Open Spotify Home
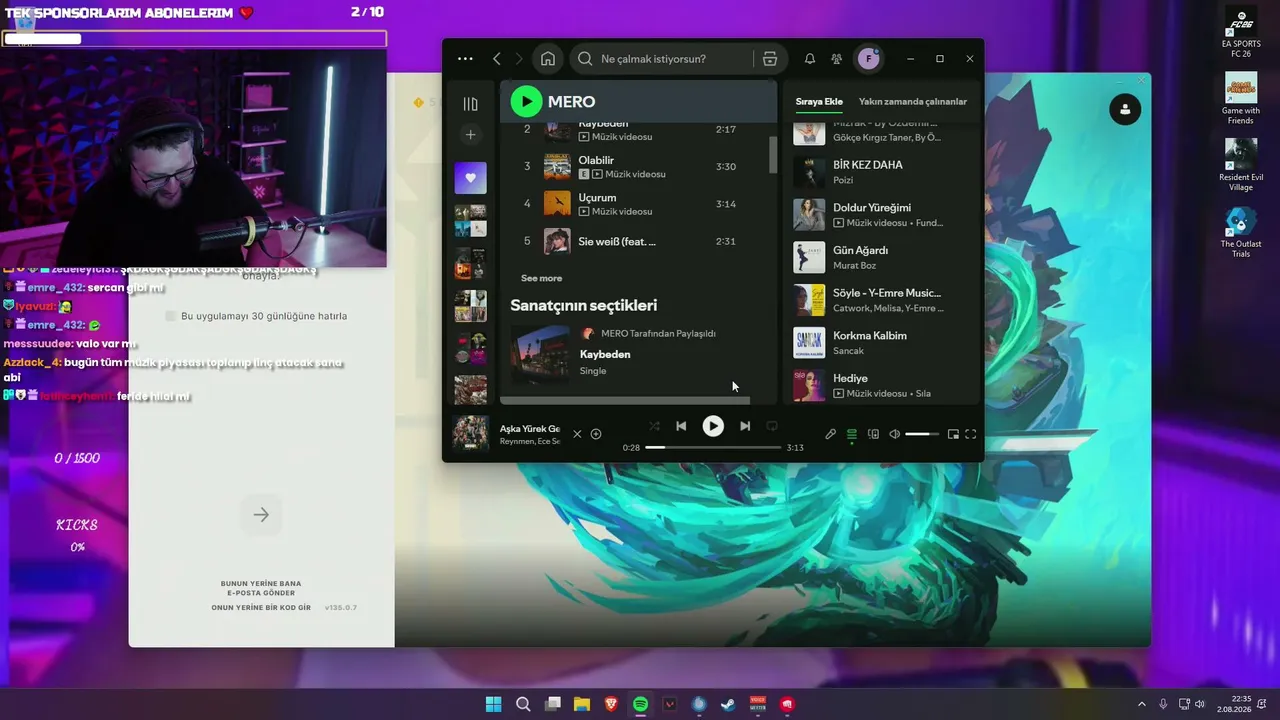Image resolution: width=1280 pixels, height=720 pixels. click(548, 59)
